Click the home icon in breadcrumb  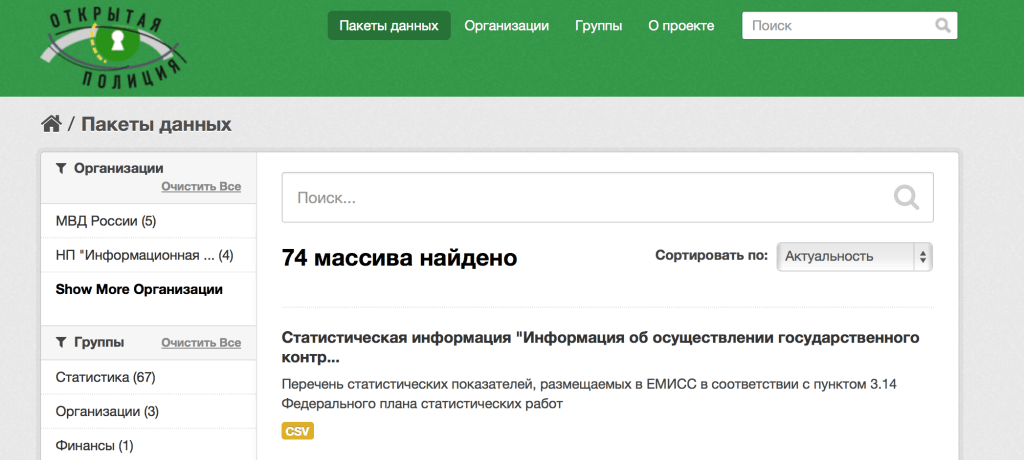coord(51,124)
